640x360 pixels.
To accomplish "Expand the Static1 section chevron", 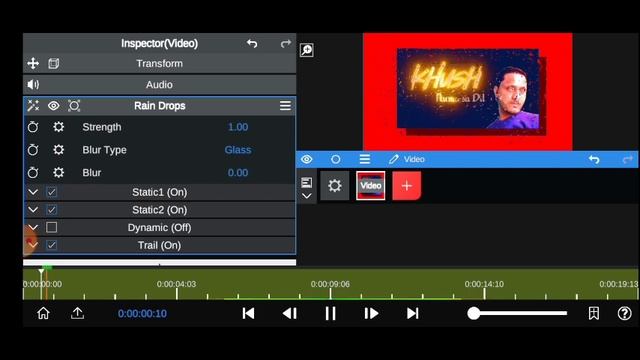I will click(x=33, y=192).
